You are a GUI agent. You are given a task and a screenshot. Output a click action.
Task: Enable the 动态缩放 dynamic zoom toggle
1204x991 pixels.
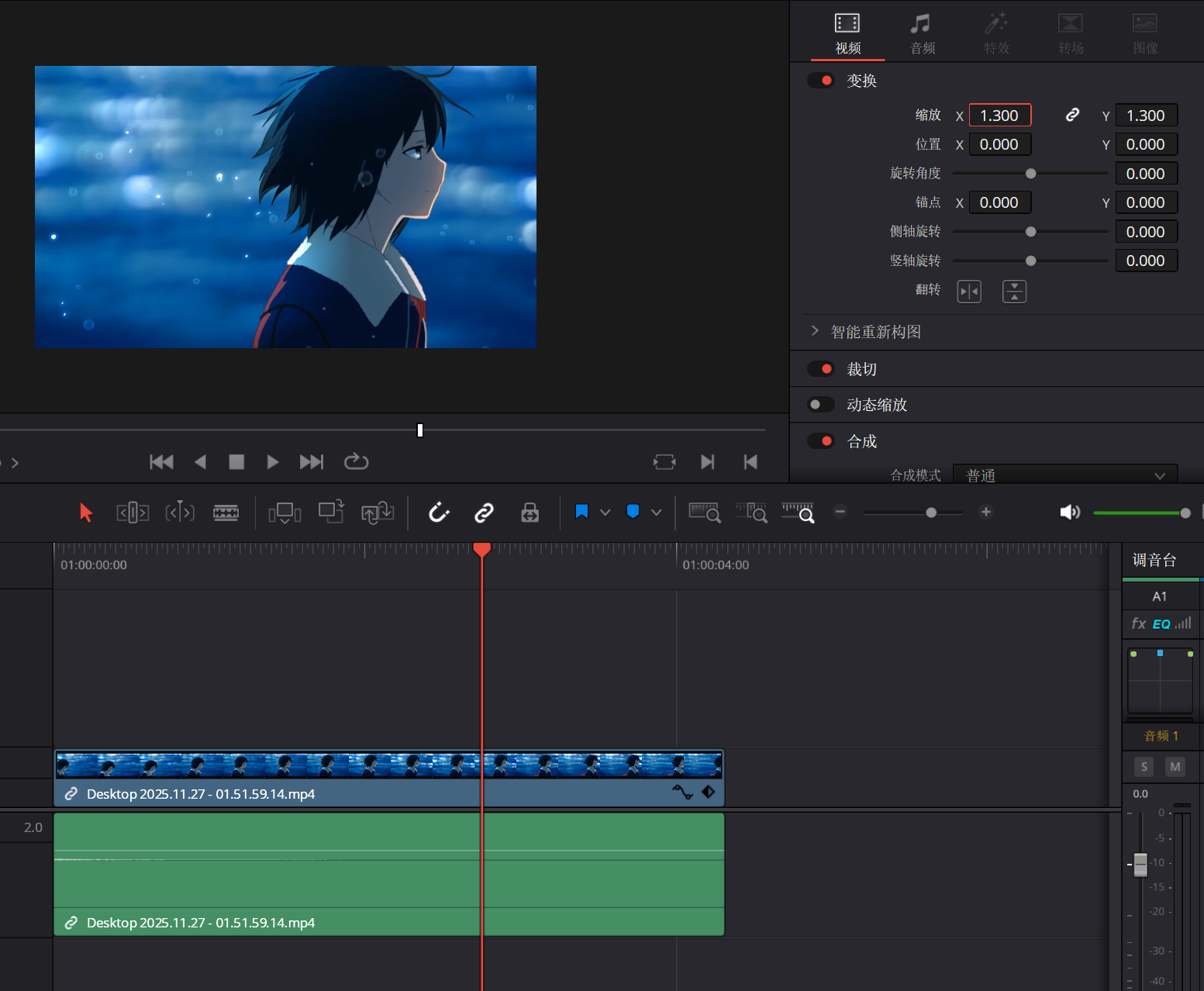coord(821,405)
